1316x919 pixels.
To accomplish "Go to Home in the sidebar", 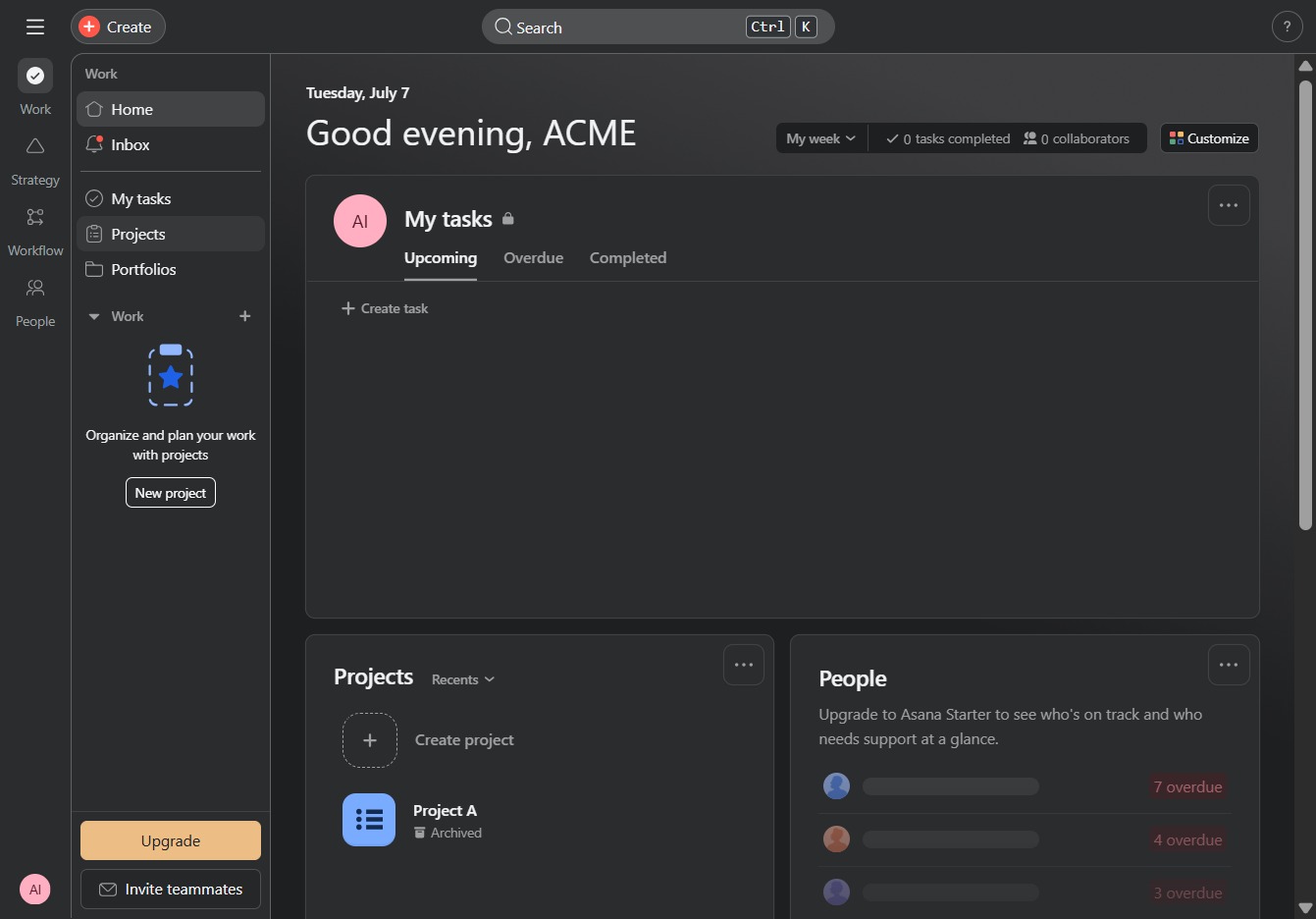I will pyautogui.click(x=171, y=109).
